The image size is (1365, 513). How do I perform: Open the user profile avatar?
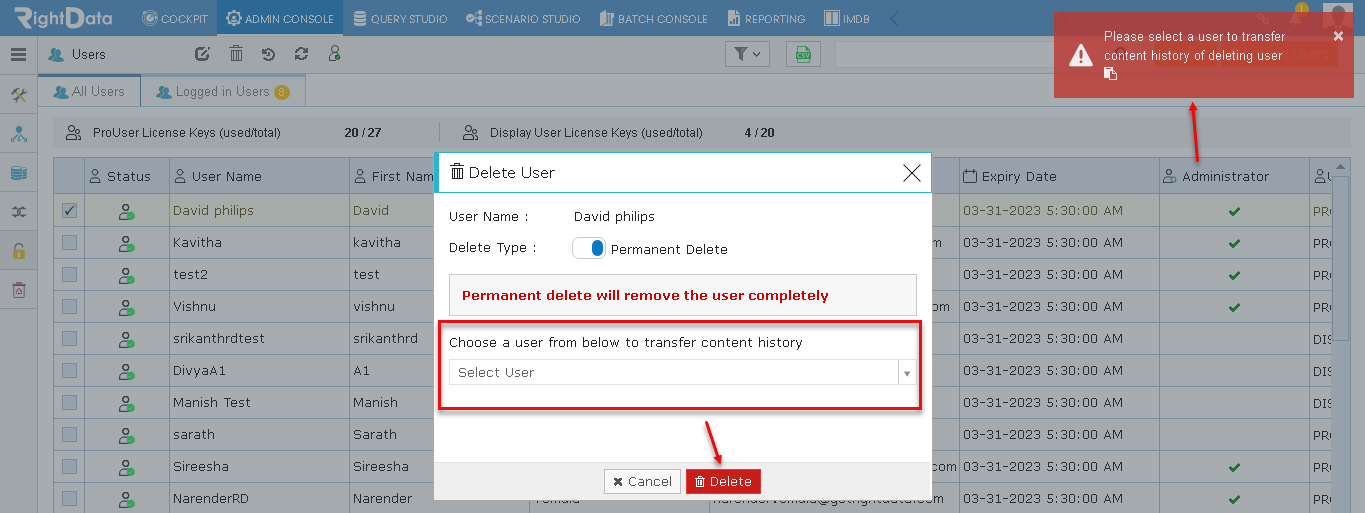1337,17
